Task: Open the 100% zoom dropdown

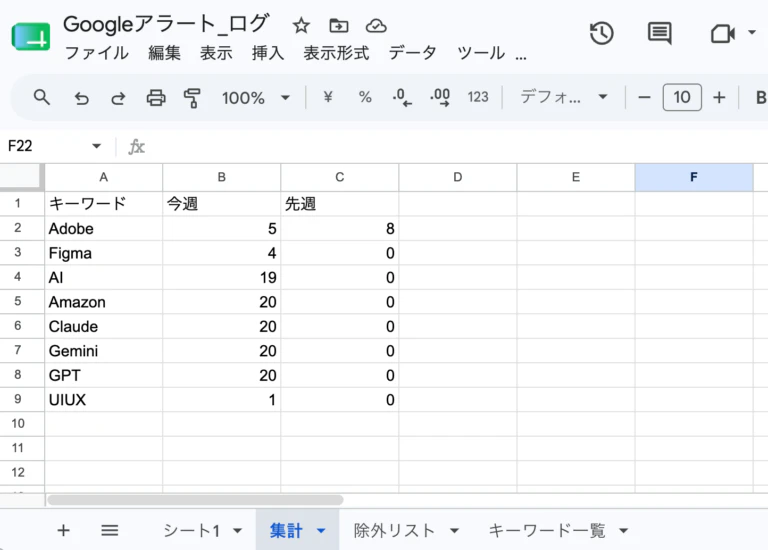Action: (x=256, y=98)
